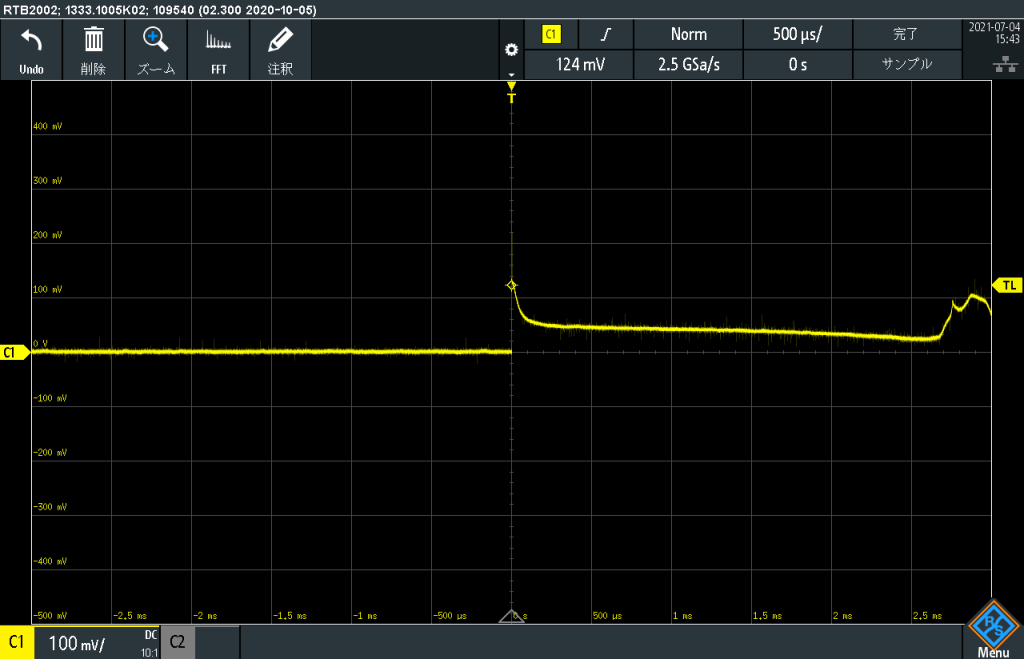Expand the toolbar arrow below the gear
The height and width of the screenshot is (659, 1024).
pos(512,74)
